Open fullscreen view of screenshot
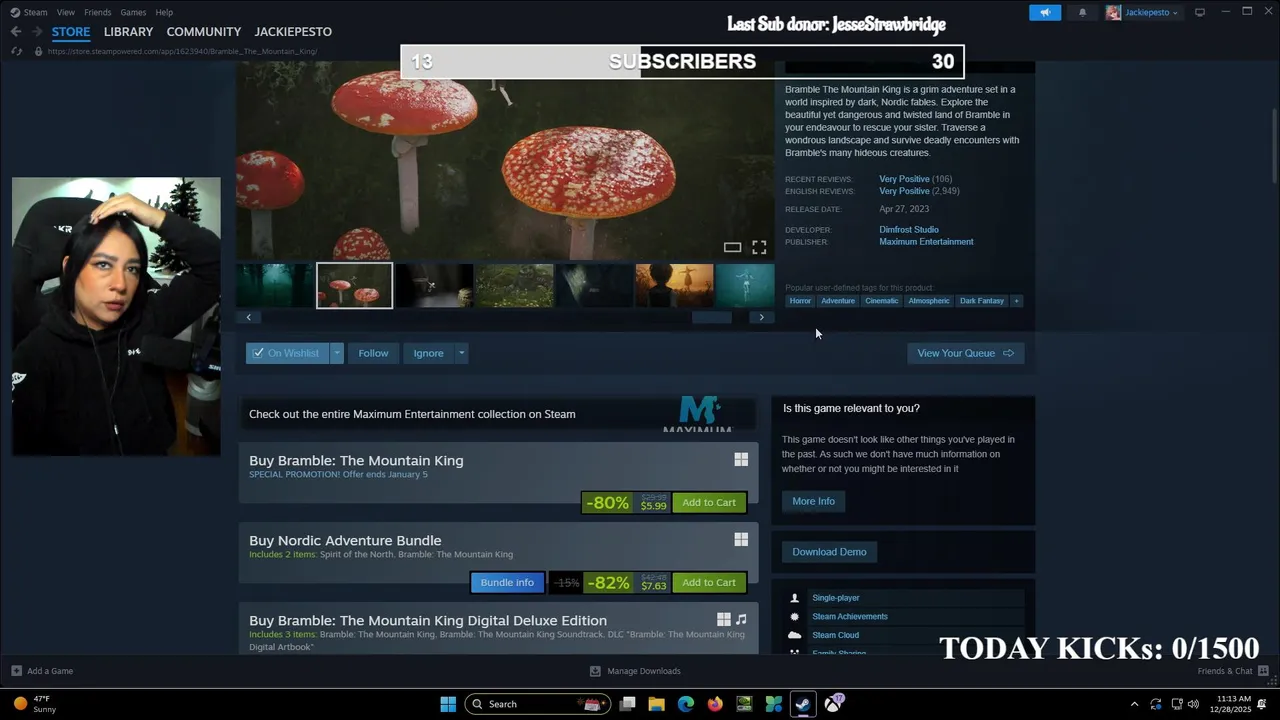Screen dimensions: 1280x720 759,247
